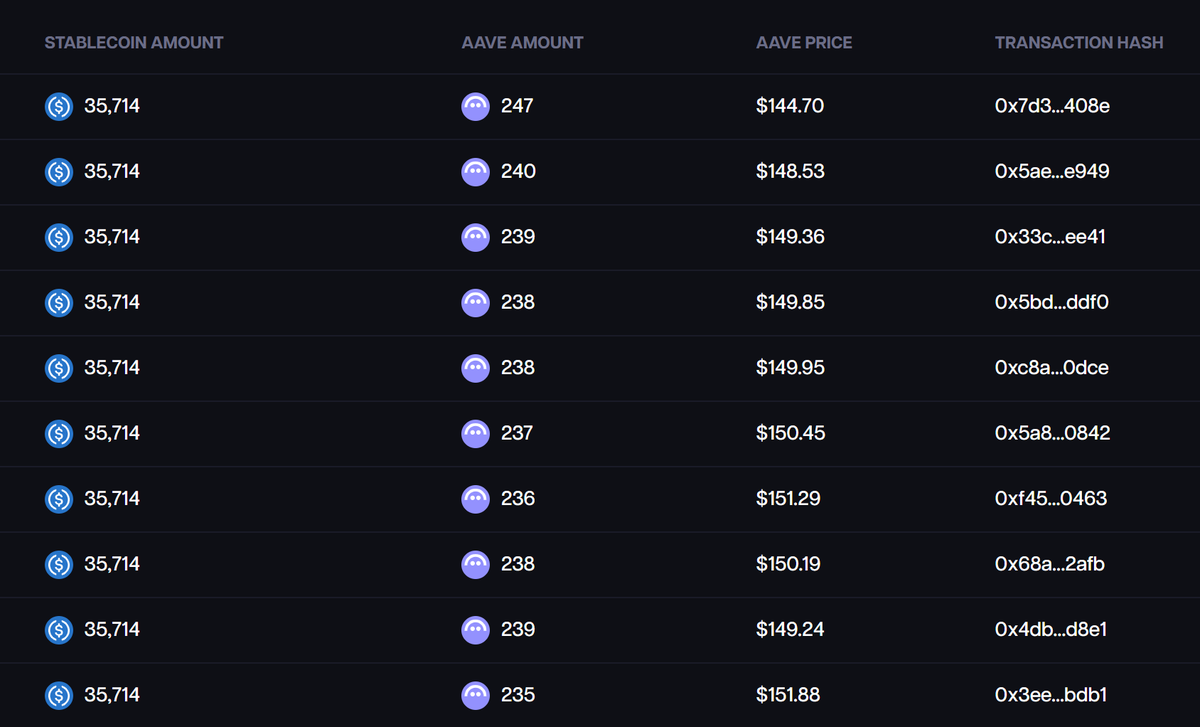Click the AAVE icon next to 236
The image size is (1200, 727).
click(x=475, y=499)
